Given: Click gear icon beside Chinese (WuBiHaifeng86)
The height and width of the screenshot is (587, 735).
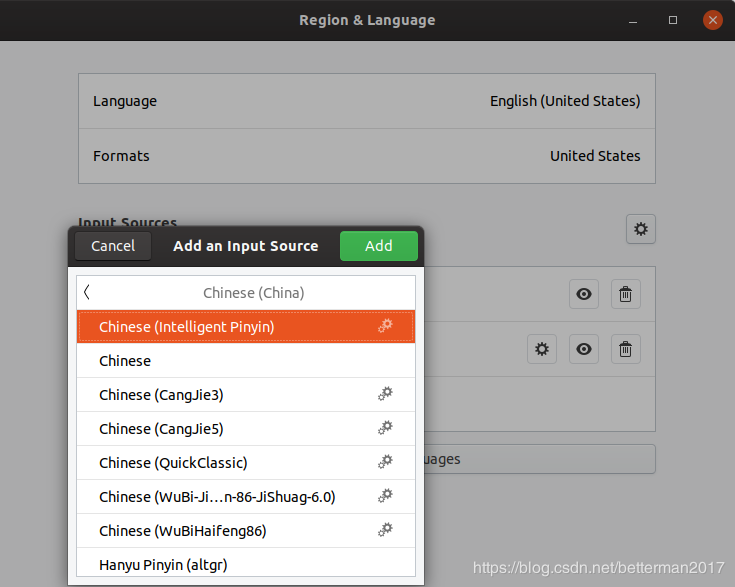Looking at the screenshot, I should click(385, 530).
